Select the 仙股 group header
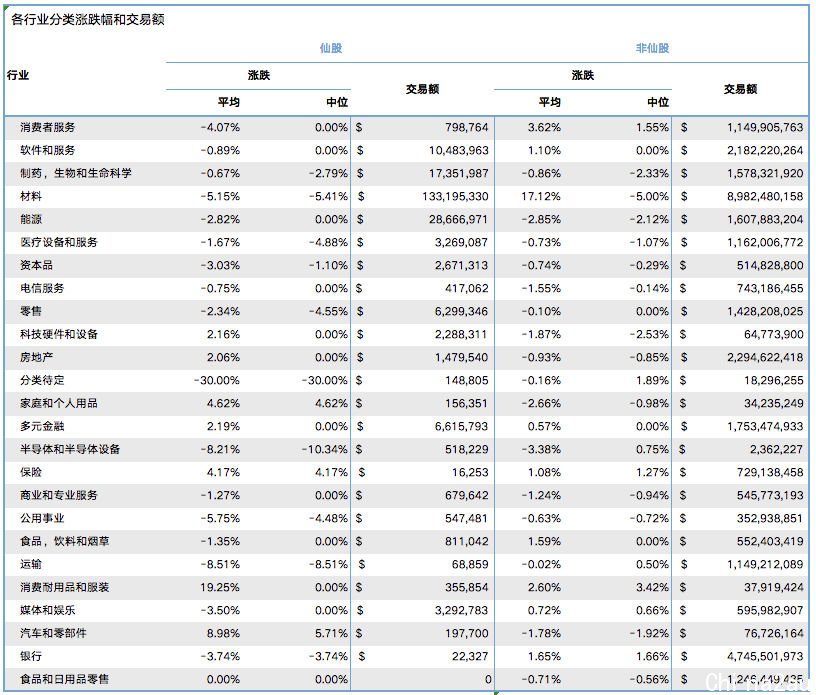816x695 pixels. click(330, 48)
